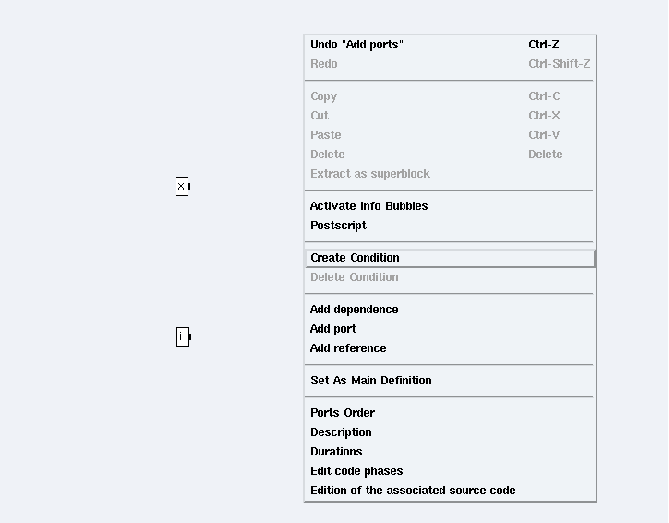Choose Add reference menu entry
669x523 pixels.
pos(450,348)
